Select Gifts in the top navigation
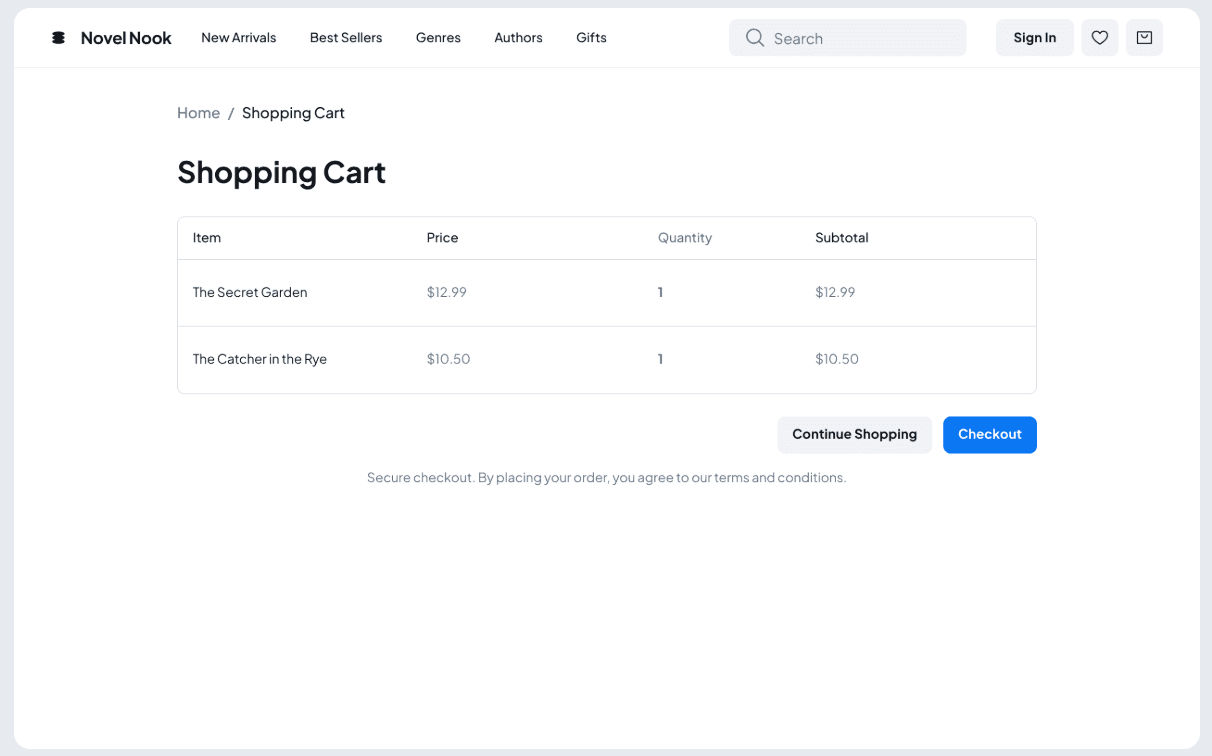 pos(591,38)
